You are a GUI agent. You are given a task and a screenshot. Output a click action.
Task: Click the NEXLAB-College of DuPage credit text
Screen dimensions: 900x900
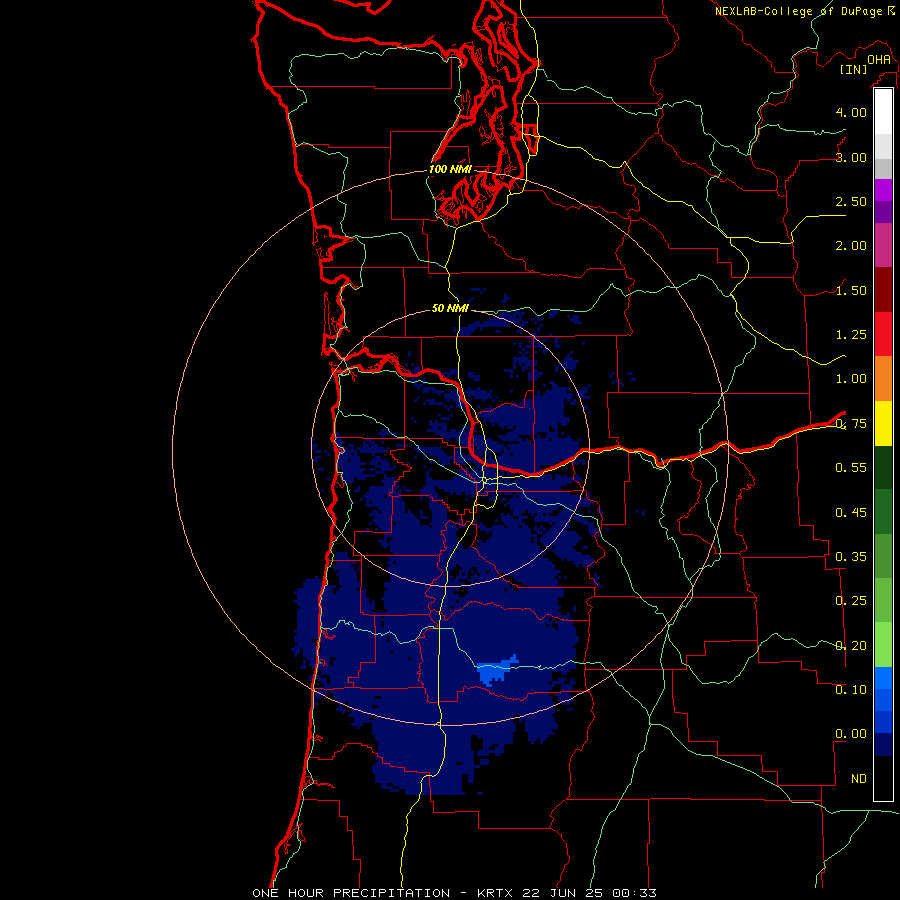coord(798,11)
